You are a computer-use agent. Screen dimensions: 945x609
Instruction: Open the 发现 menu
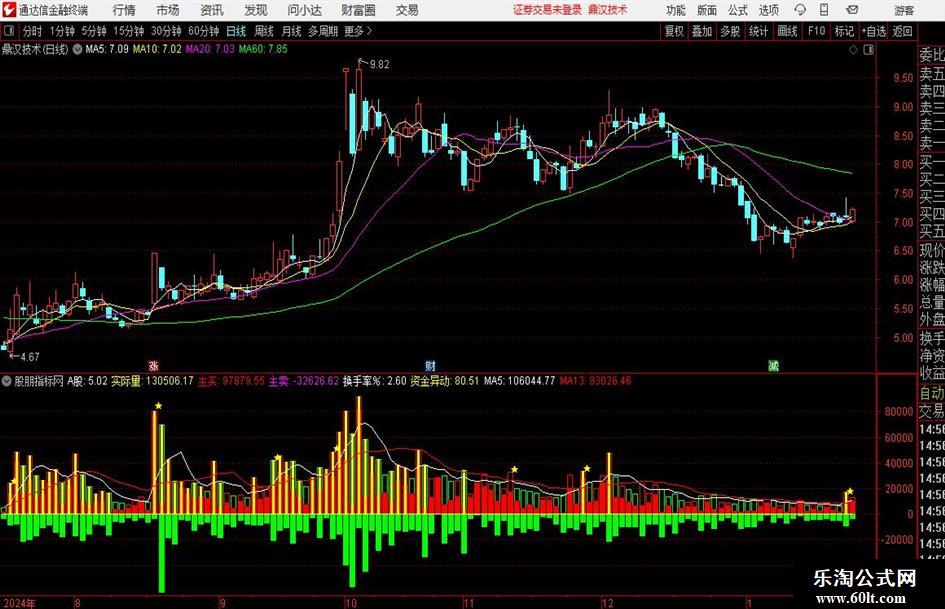coord(256,10)
